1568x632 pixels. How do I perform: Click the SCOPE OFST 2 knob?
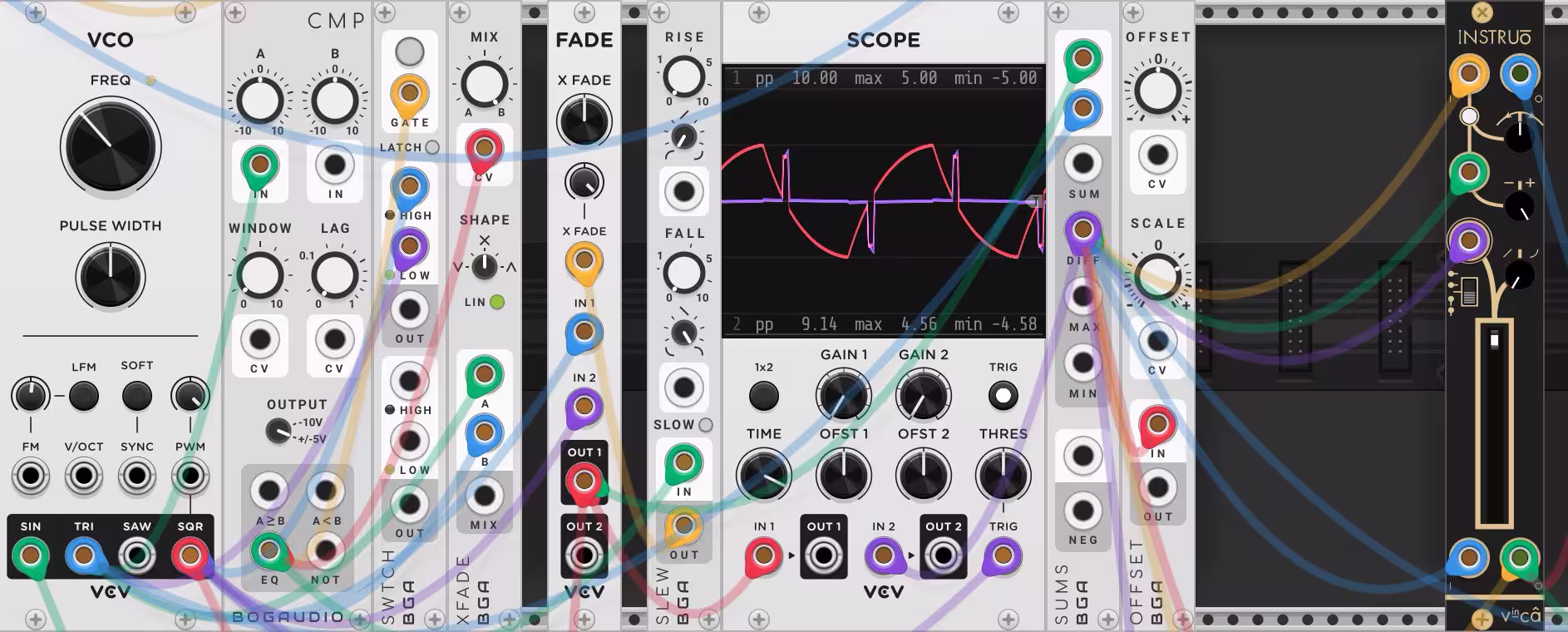coord(923,476)
